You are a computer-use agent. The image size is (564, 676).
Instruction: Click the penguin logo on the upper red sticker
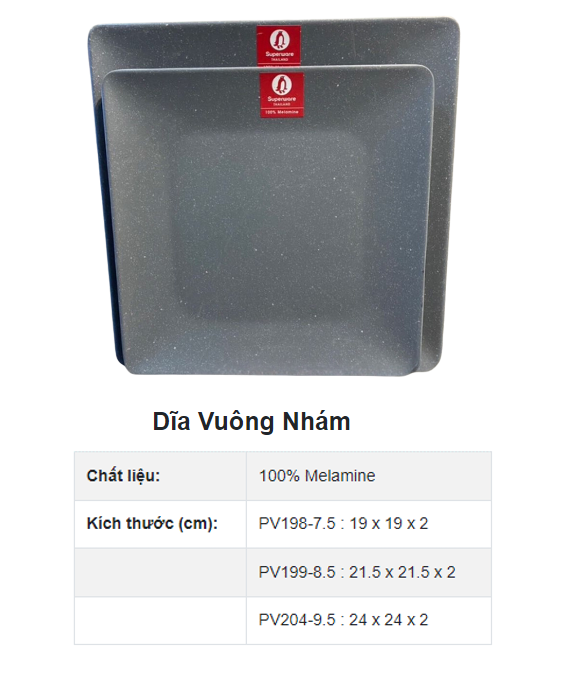pos(279,40)
